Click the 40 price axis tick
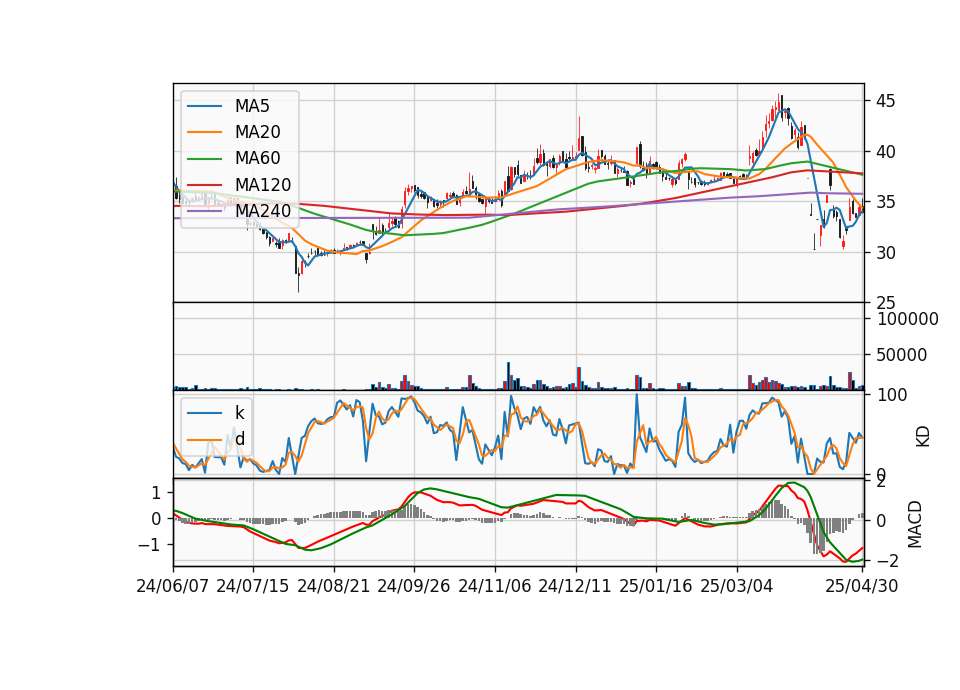The height and width of the screenshot is (690, 960). [885, 152]
